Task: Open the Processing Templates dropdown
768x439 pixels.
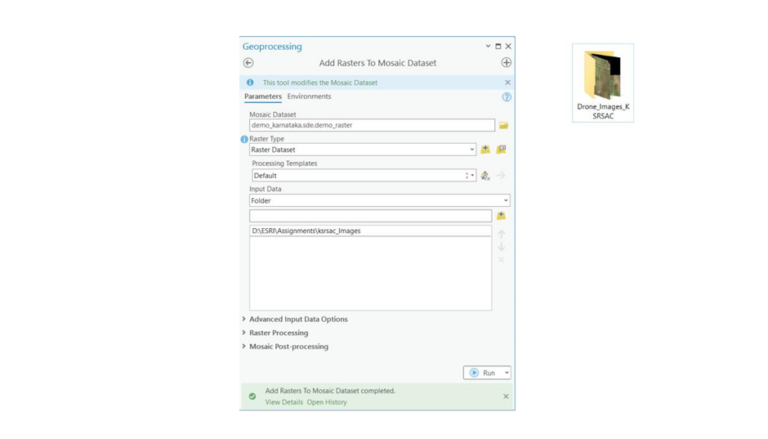Action: (x=471, y=175)
